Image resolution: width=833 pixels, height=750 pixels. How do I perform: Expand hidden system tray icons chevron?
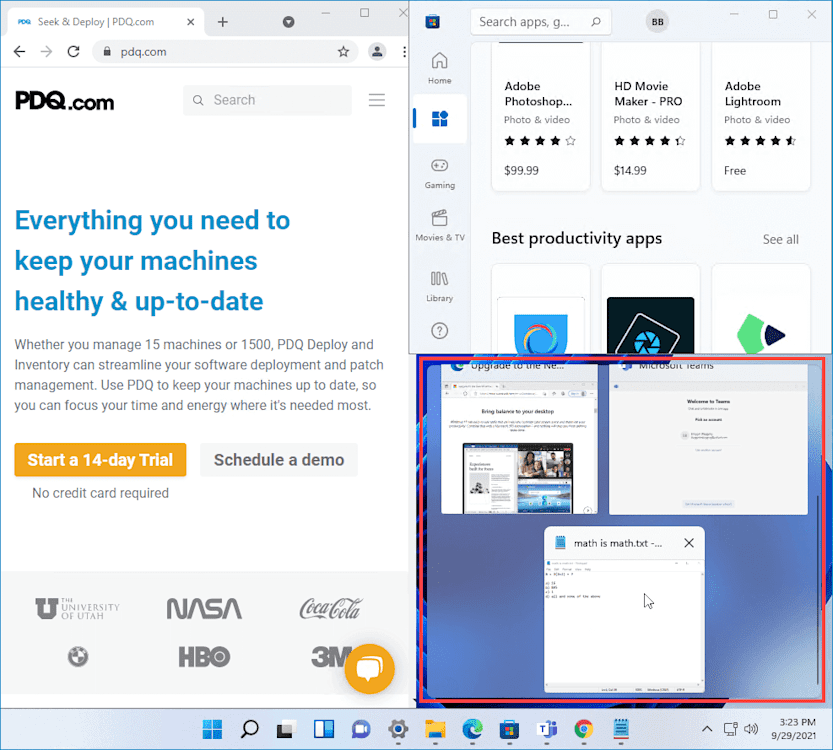tap(707, 729)
